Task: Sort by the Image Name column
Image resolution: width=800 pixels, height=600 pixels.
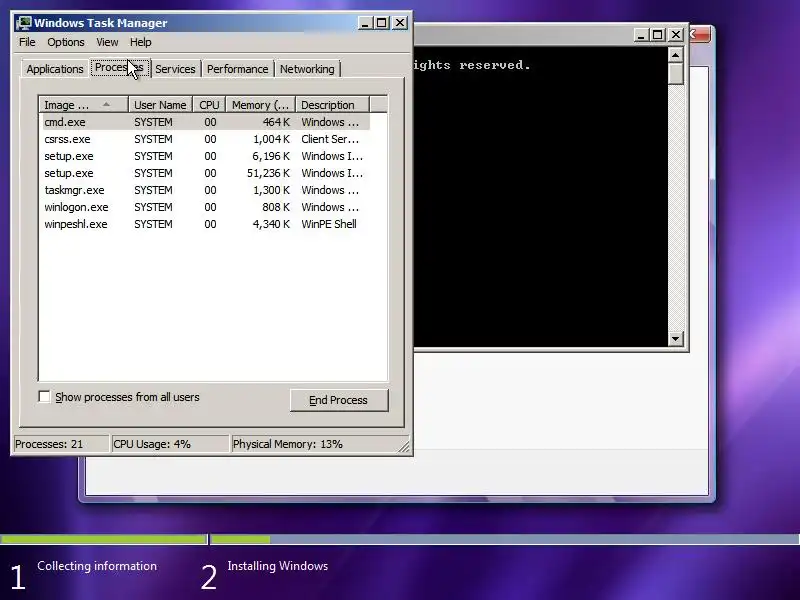Action: click(x=83, y=105)
